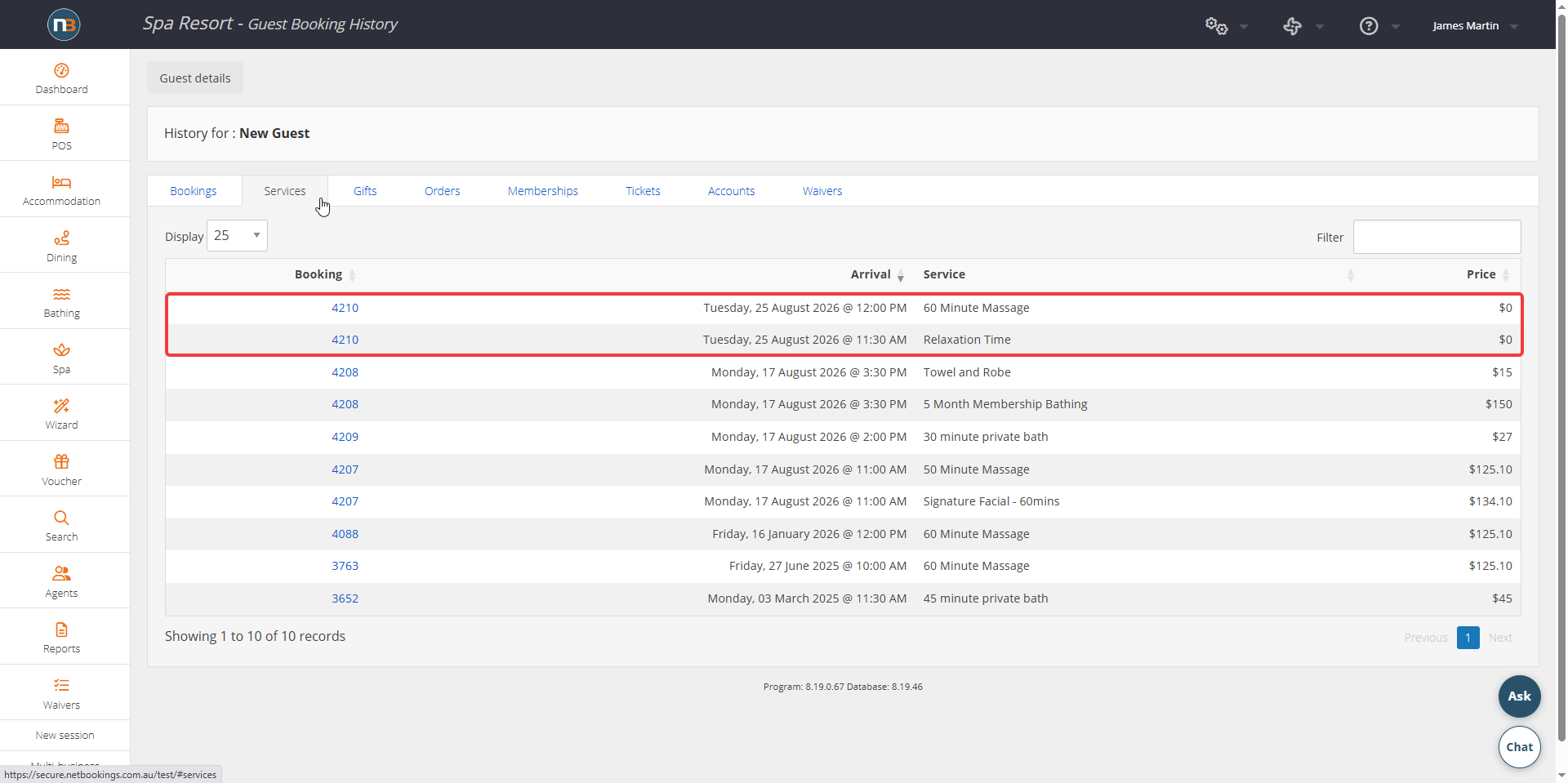This screenshot has height=783, width=1568.
Task: Switch to the Tickets tab
Action: coord(643,191)
